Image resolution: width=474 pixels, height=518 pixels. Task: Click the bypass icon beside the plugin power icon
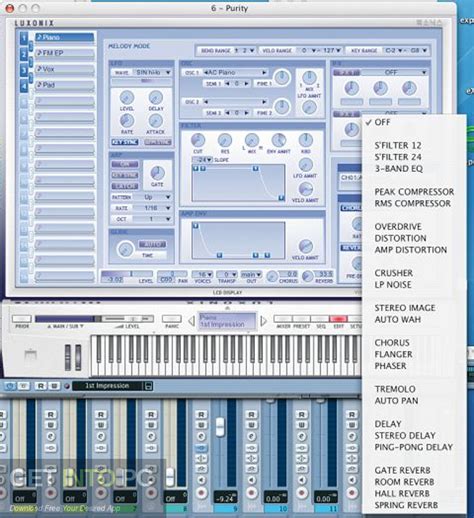pos(23,386)
